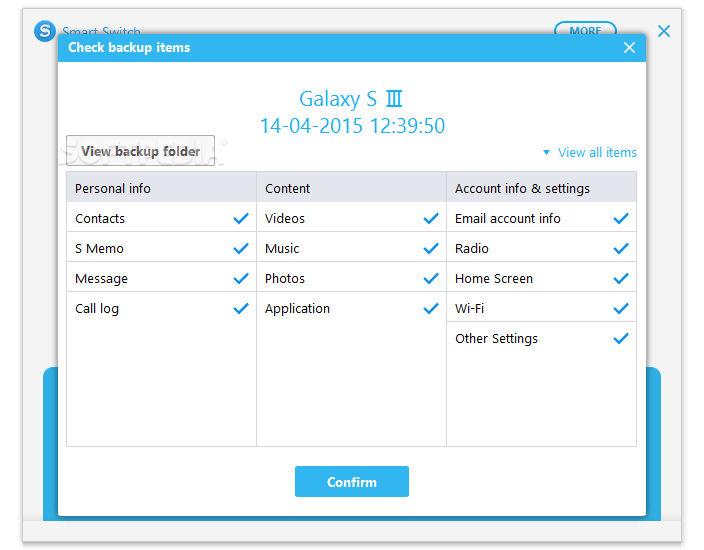The height and width of the screenshot is (550, 704).
Task: Click the Other Settings label
Action: pyautogui.click(x=497, y=339)
